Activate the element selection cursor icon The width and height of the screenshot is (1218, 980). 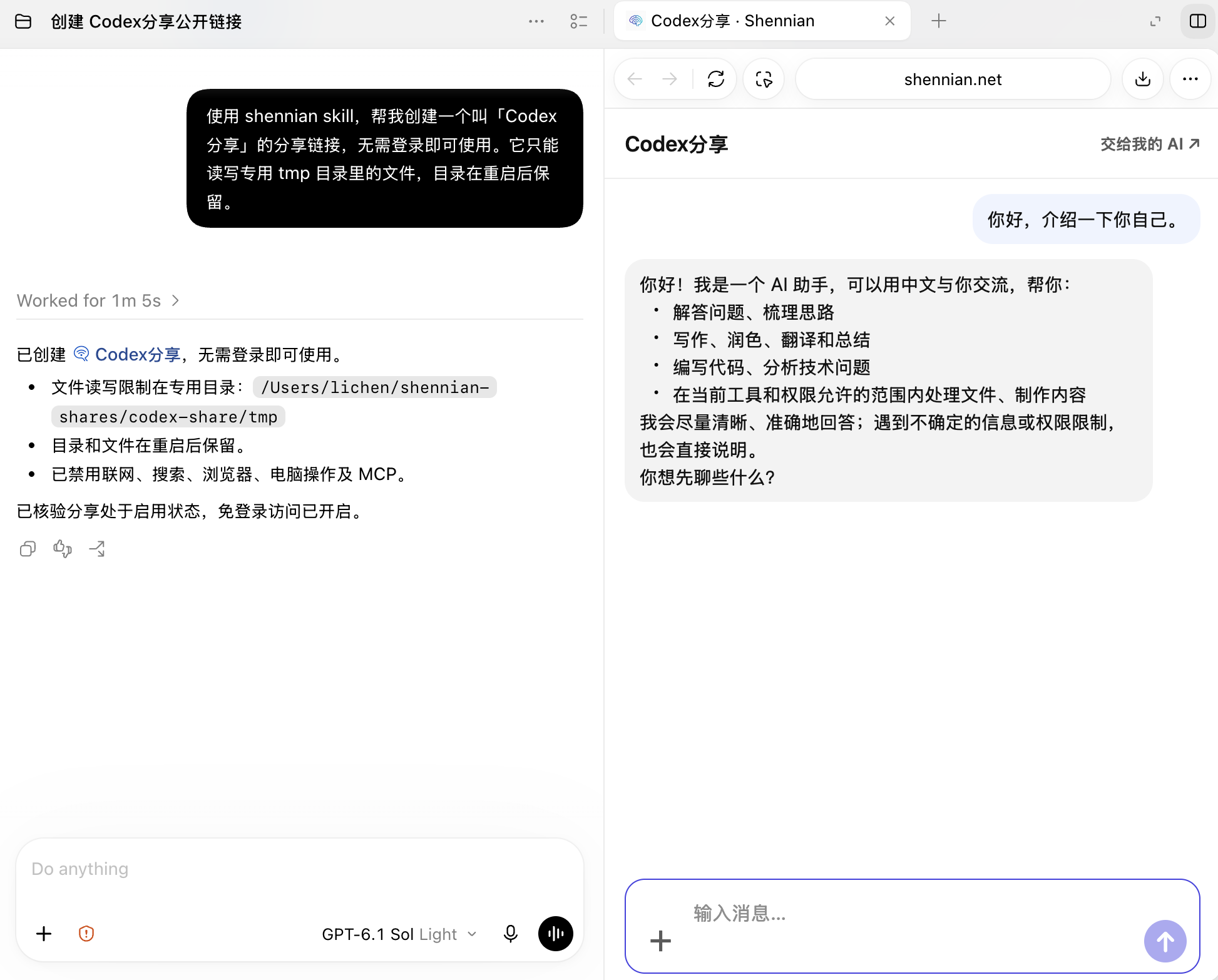tap(764, 79)
